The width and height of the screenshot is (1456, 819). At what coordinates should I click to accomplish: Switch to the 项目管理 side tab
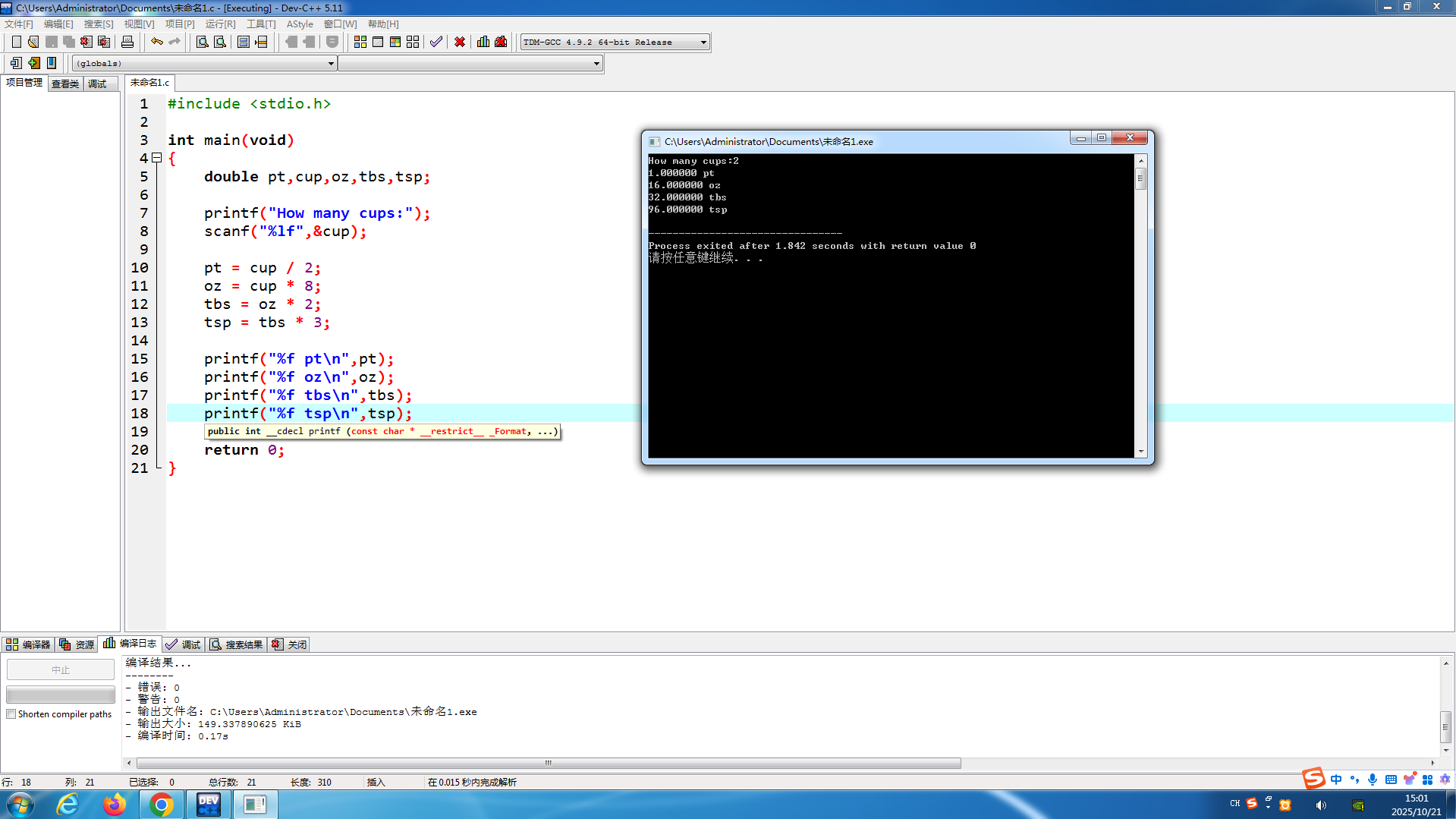(x=24, y=83)
